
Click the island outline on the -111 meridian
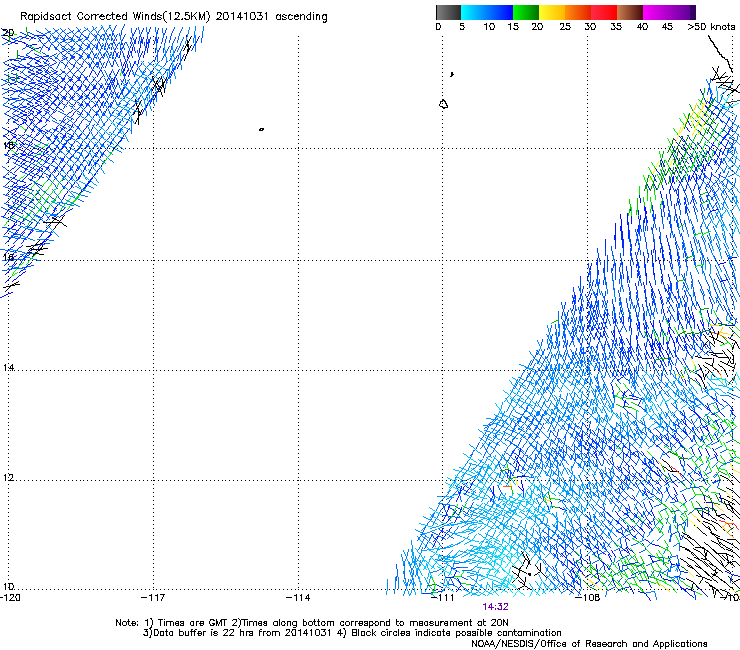(443, 104)
